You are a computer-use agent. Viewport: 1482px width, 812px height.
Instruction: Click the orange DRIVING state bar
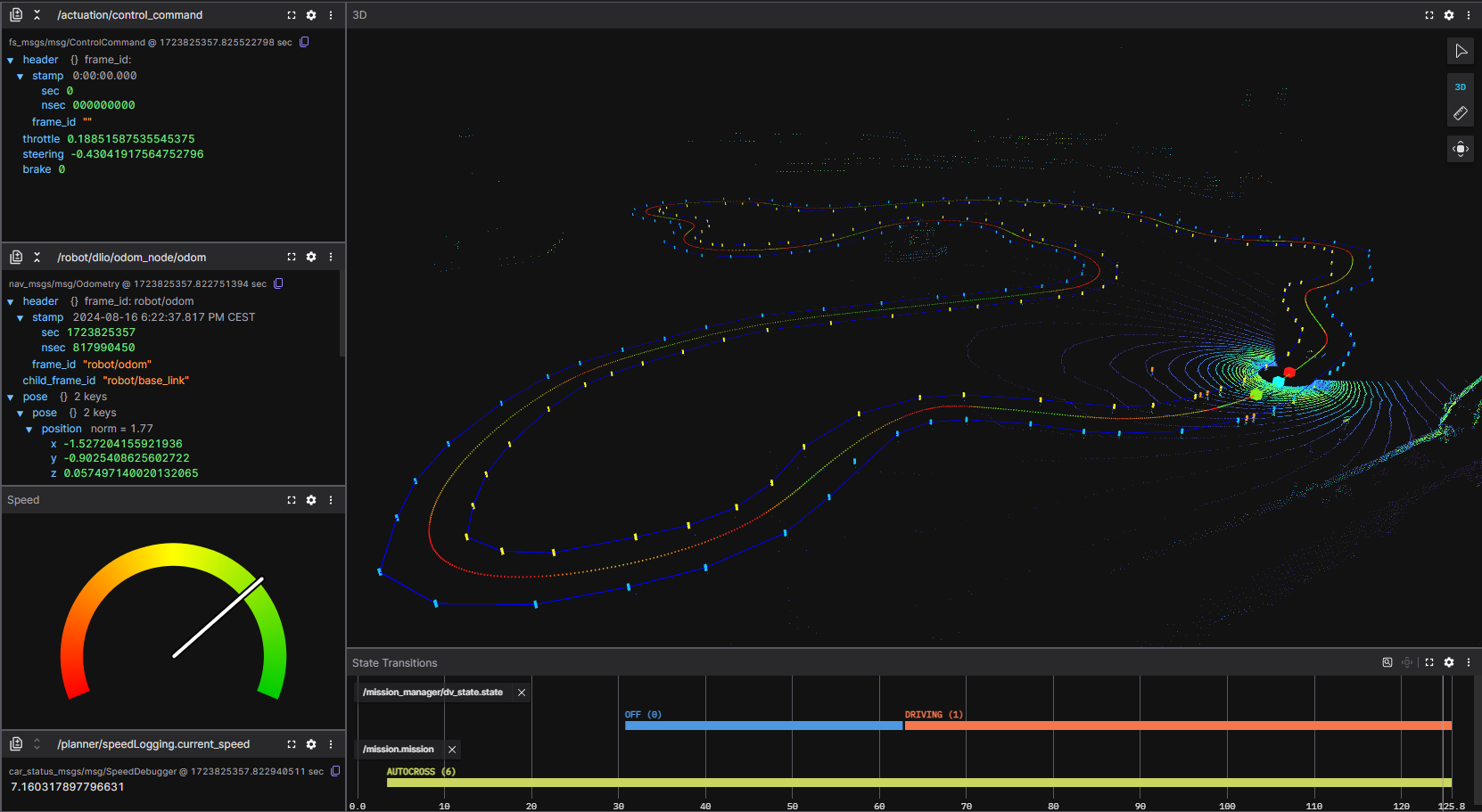click(1177, 726)
